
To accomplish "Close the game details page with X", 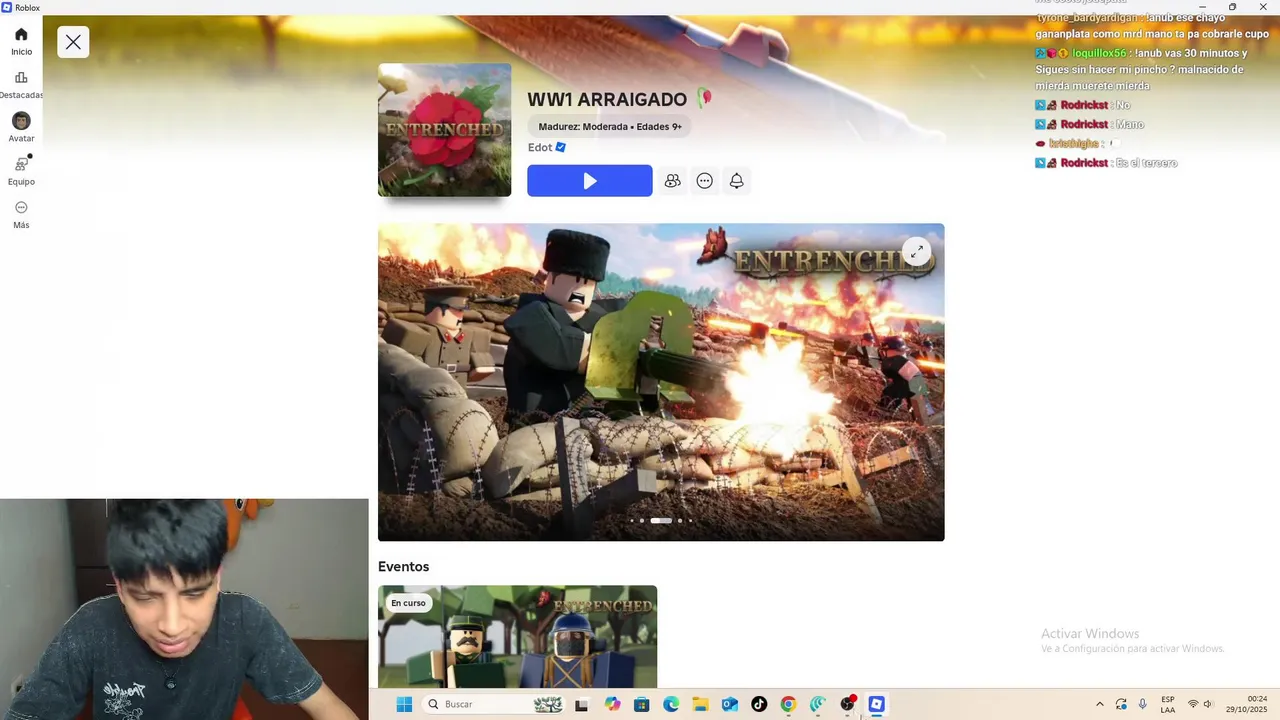I will click(73, 42).
